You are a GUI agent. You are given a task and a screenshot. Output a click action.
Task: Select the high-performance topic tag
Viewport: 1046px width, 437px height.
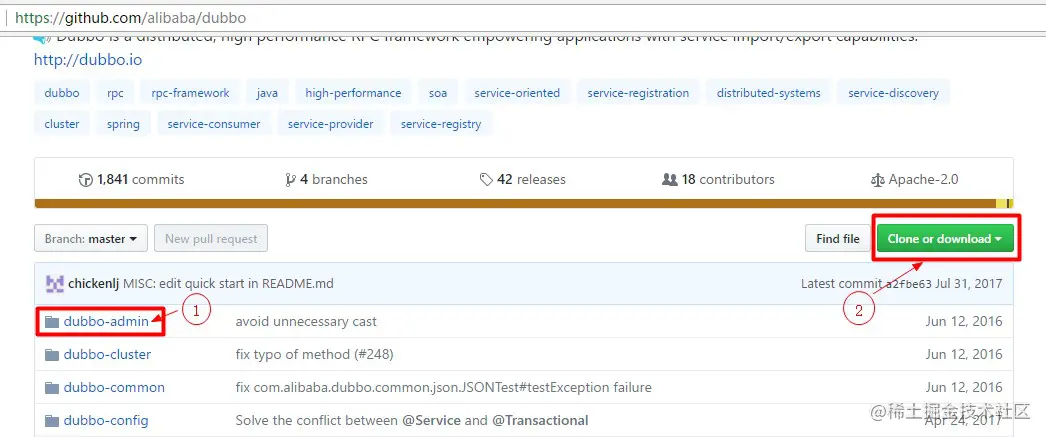(354, 93)
